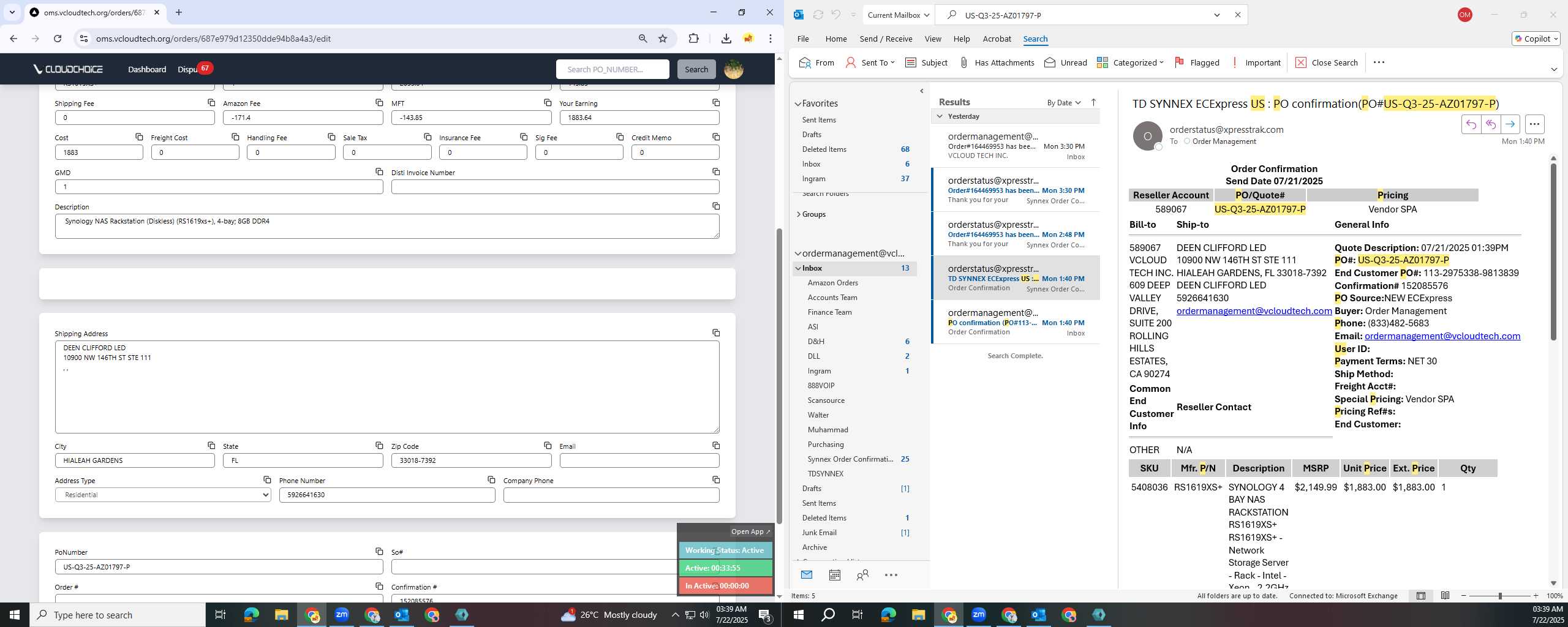Copy the Your Earning field value
The width and height of the screenshot is (1568, 627).
click(716, 102)
